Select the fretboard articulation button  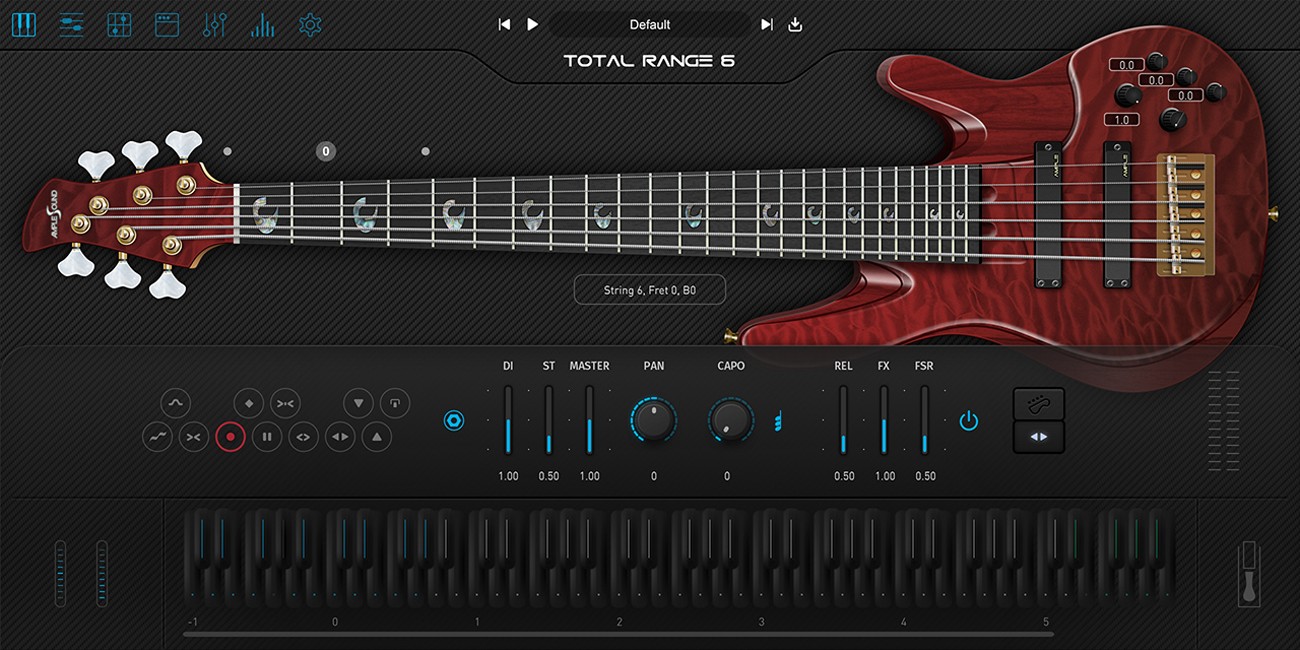click(1039, 403)
